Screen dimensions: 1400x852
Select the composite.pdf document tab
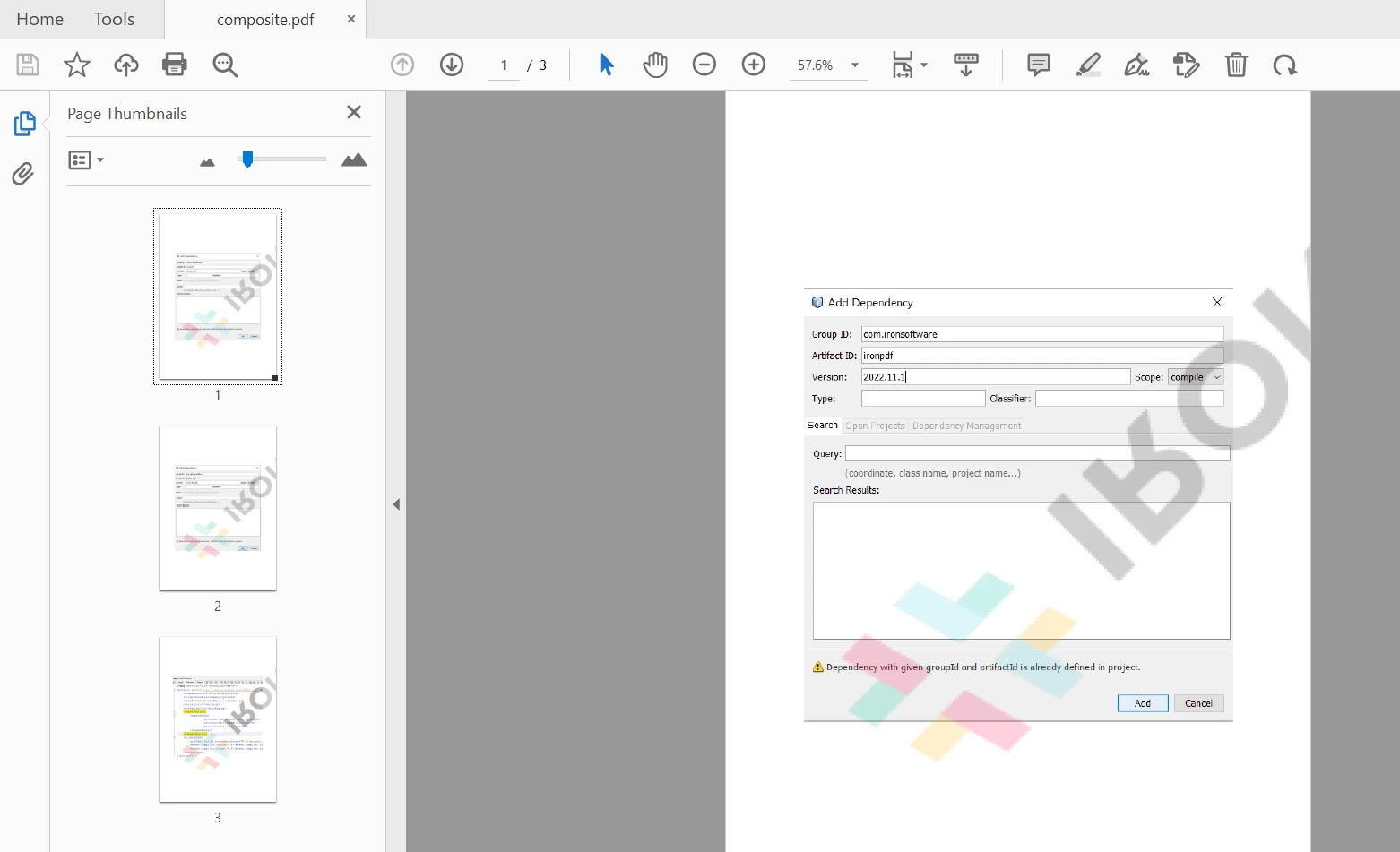coord(265,20)
